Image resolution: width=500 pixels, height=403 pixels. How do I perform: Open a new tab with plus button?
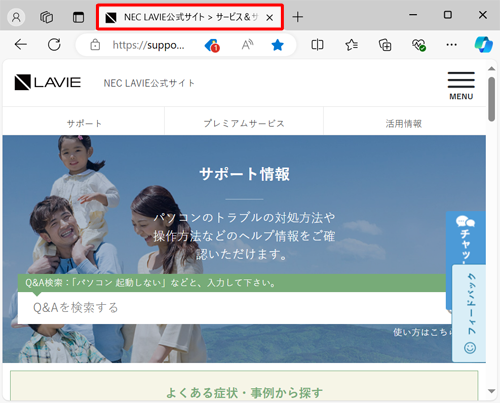[x=298, y=17]
